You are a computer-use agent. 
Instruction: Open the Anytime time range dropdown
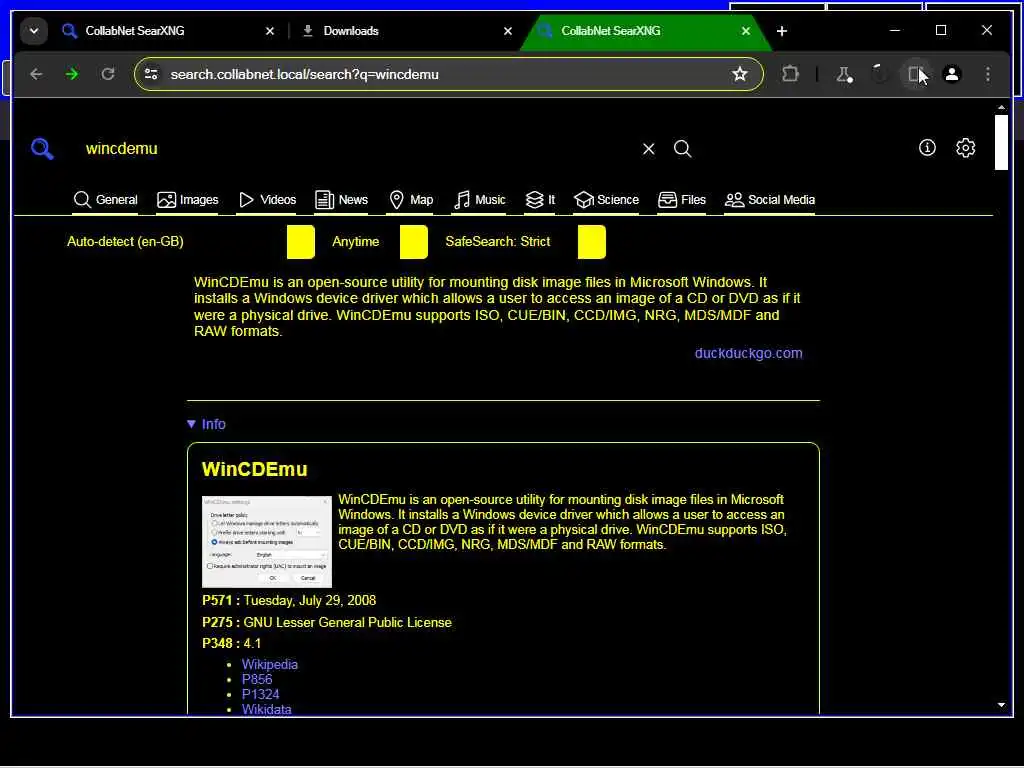(379, 242)
